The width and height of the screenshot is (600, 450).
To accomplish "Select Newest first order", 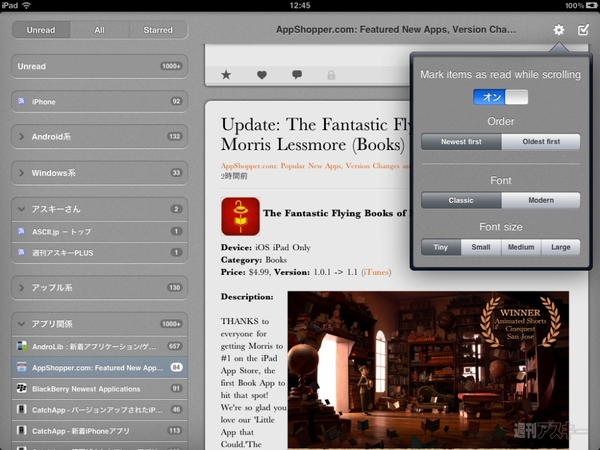I will click(461, 142).
